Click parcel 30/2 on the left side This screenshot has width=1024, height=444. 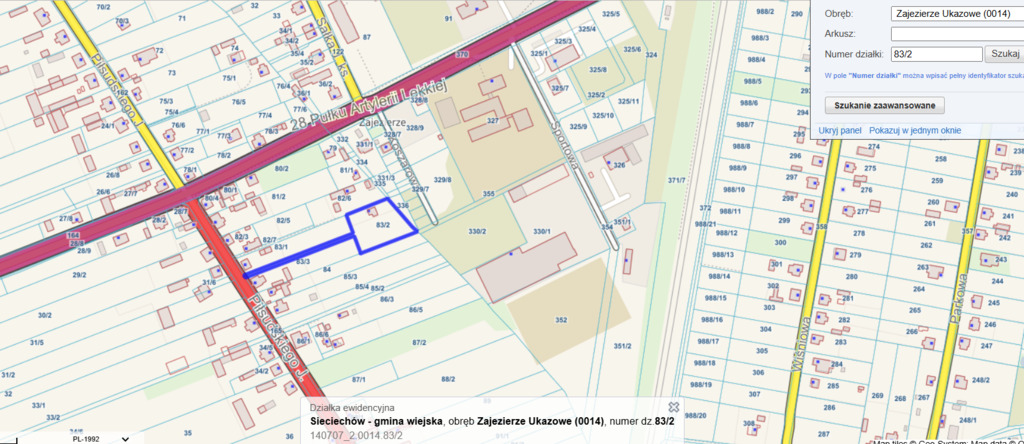pos(44,315)
